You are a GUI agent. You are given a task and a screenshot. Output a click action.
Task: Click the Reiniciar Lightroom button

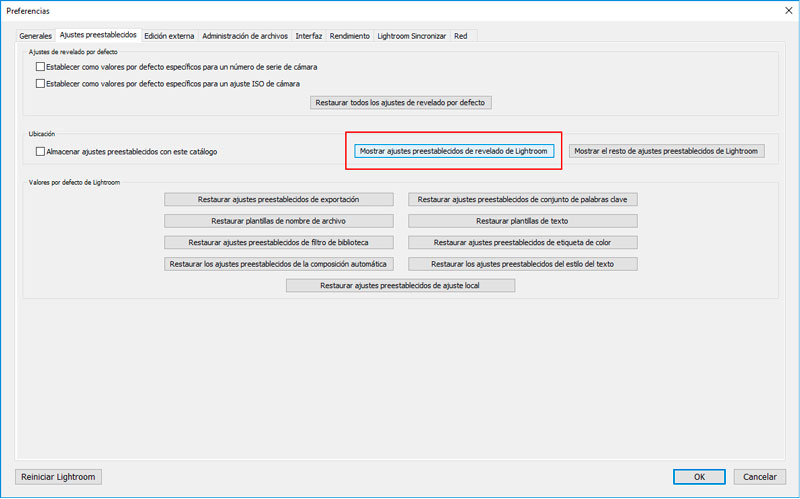tap(58, 477)
